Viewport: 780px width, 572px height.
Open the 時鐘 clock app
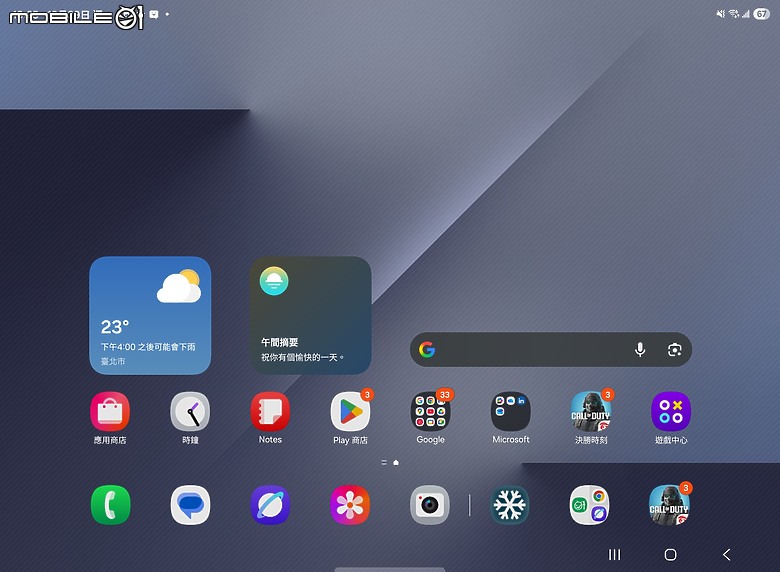pyautogui.click(x=190, y=411)
